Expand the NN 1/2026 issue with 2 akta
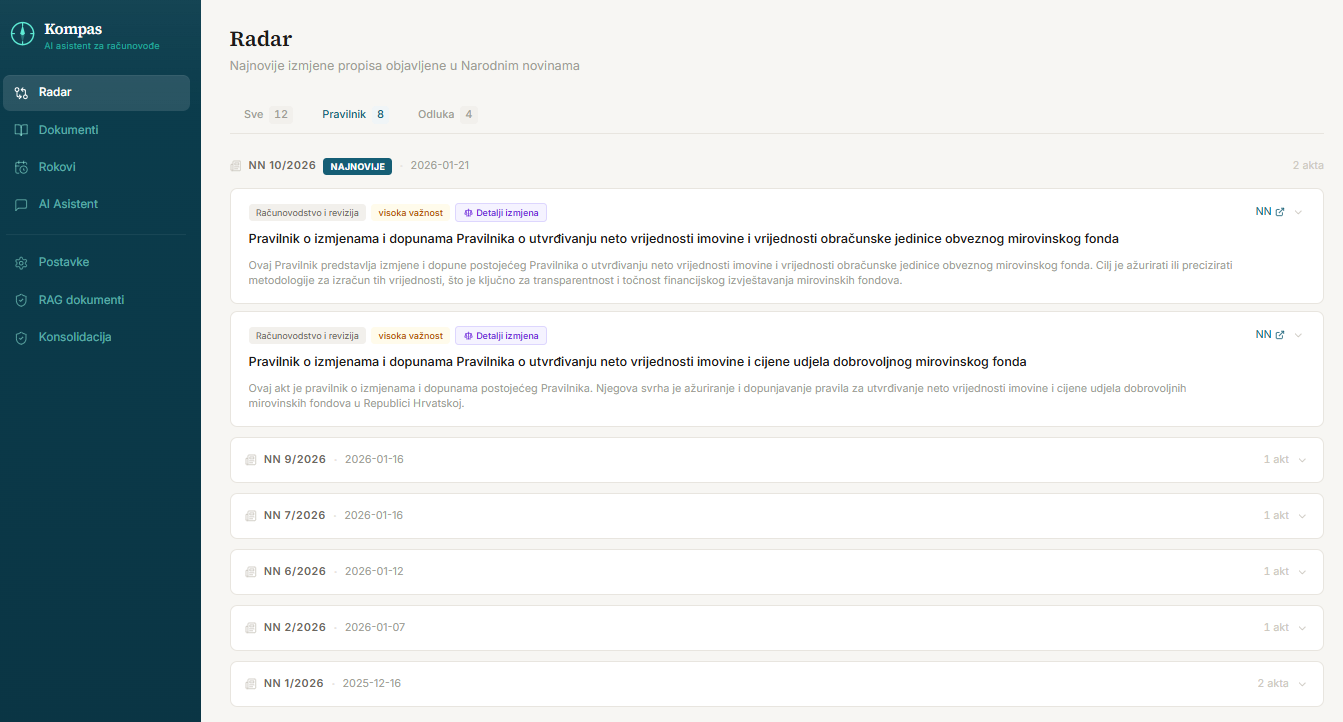This screenshot has width=1343, height=722. [1301, 684]
